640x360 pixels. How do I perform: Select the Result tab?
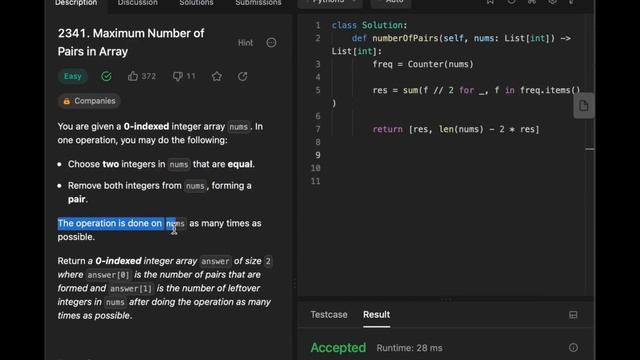(x=376, y=315)
